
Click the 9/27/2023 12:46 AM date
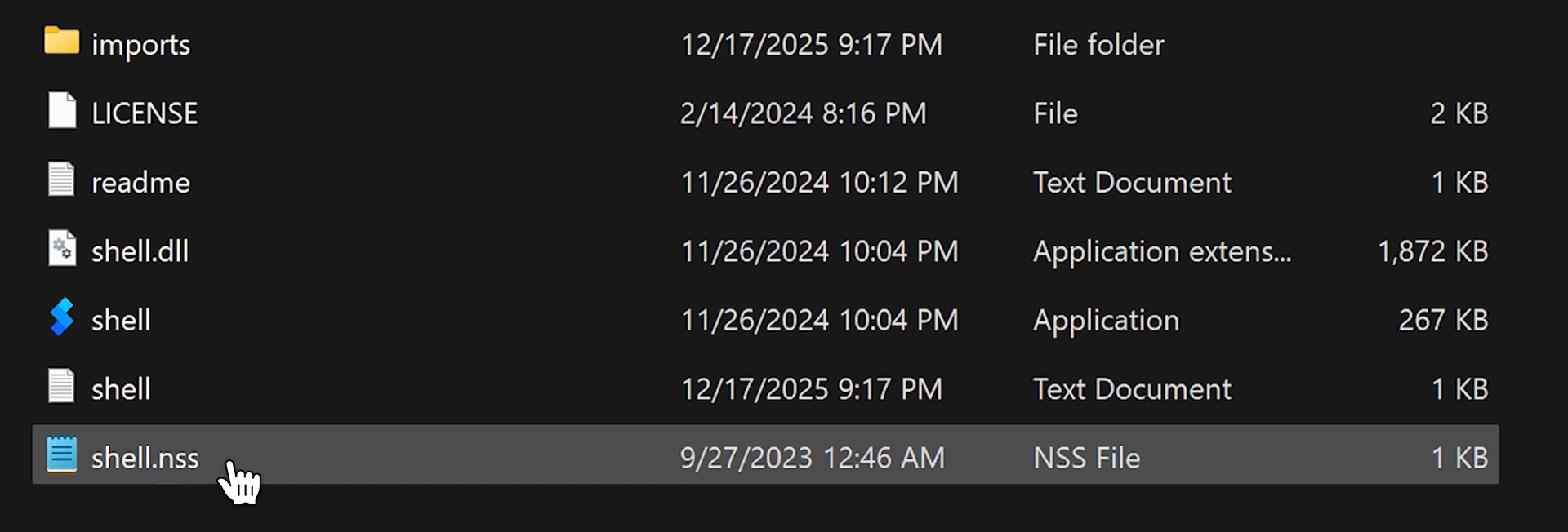click(812, 459)
